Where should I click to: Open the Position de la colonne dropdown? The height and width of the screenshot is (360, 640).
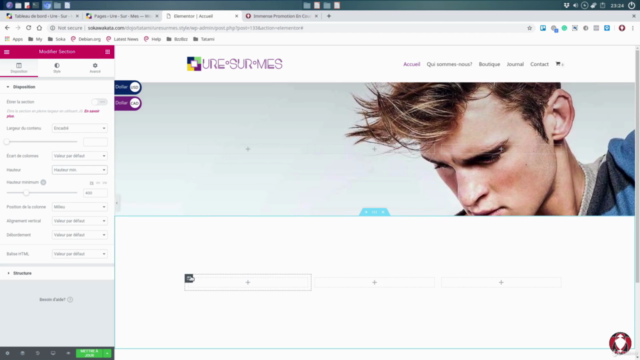[x=80, y=207]
